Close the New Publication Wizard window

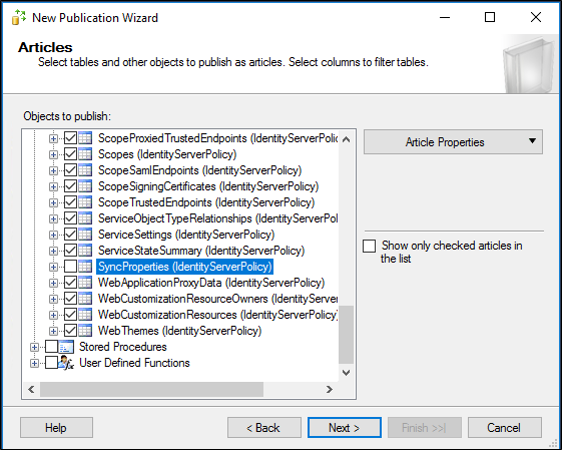point(536,17)
